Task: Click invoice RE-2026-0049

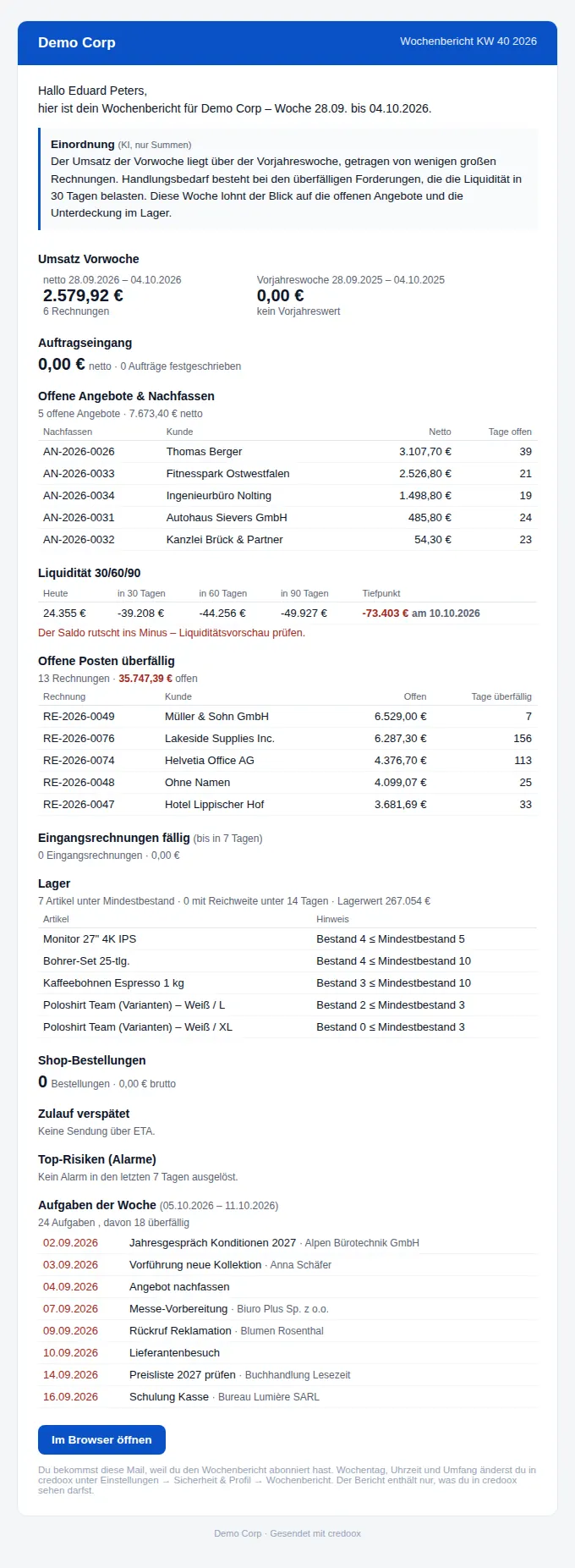Action: 79,716
